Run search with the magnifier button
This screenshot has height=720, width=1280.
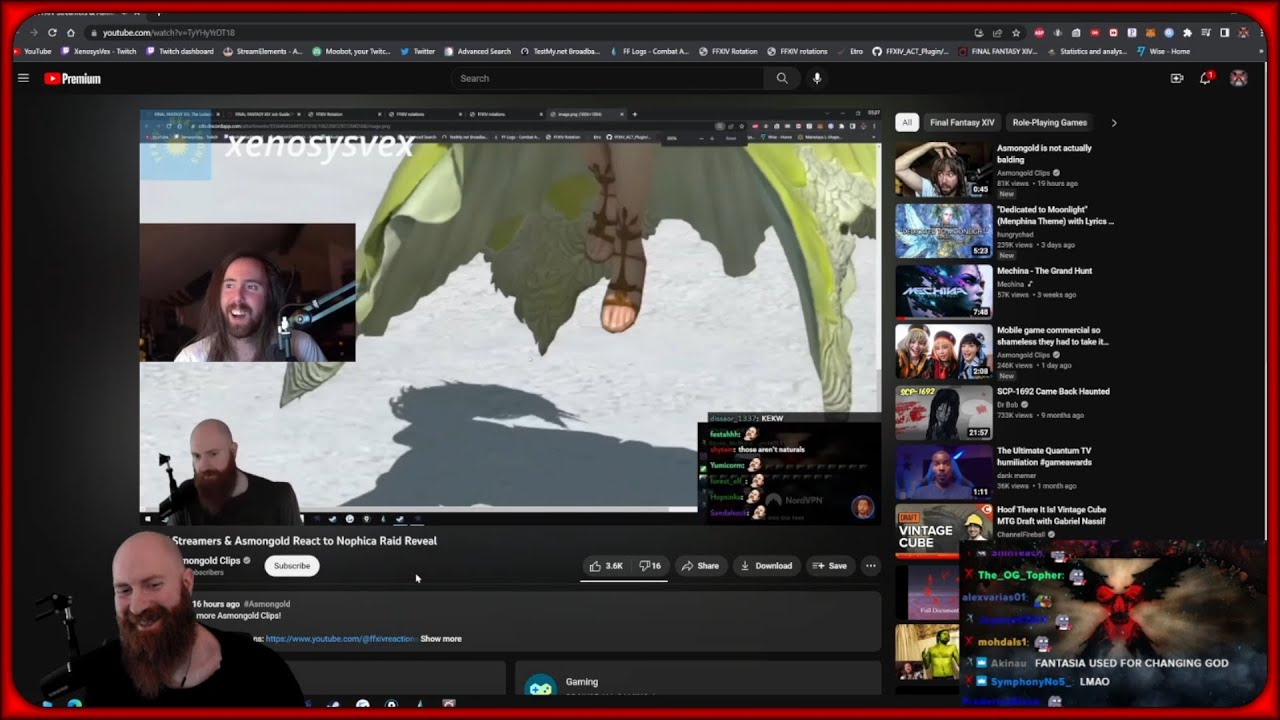tap(782, 78)
